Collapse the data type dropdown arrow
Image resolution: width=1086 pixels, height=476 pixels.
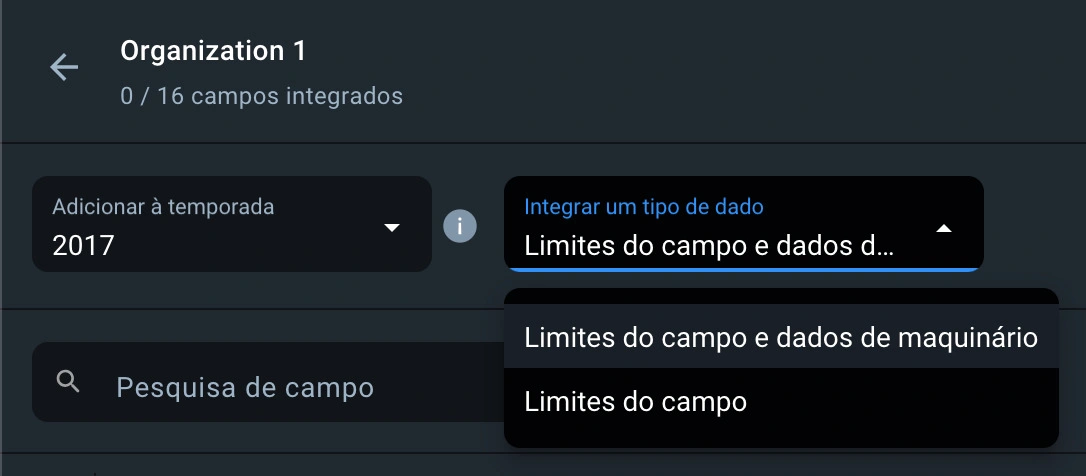943,228
